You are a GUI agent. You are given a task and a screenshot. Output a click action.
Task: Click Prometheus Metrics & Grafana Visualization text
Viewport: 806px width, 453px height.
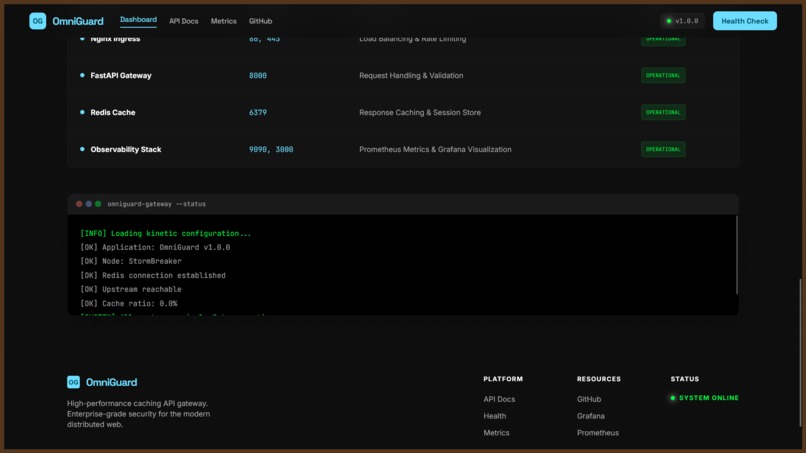click(435, 150)
